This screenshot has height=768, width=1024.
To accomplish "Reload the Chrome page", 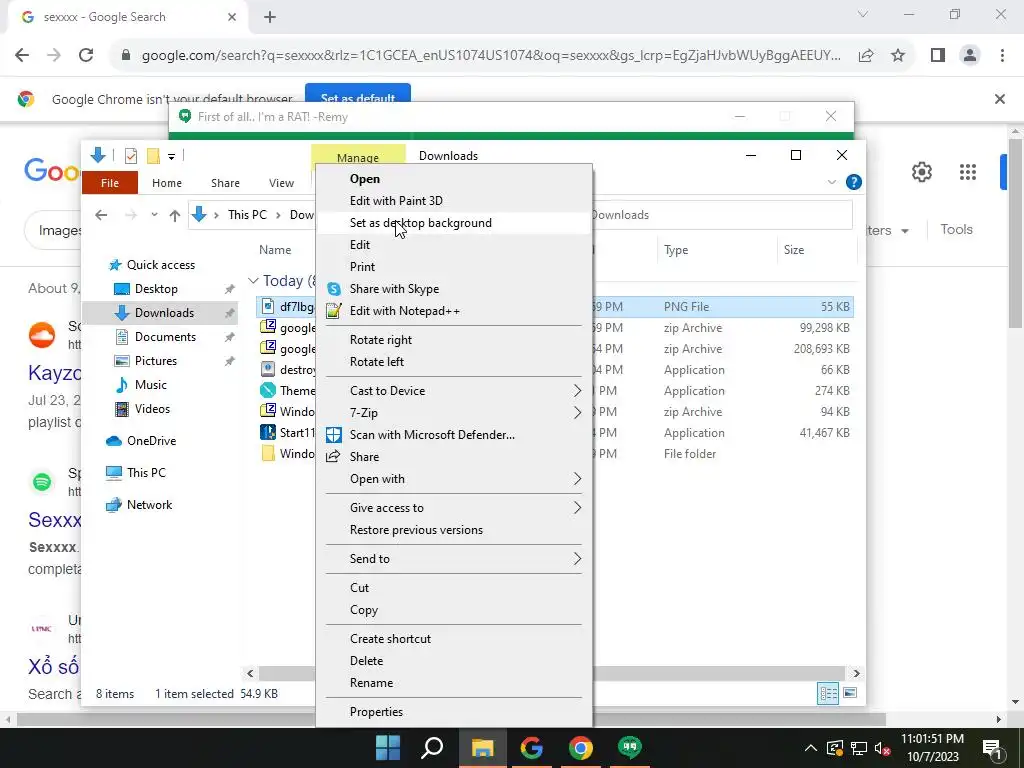I will pos(86,55).
